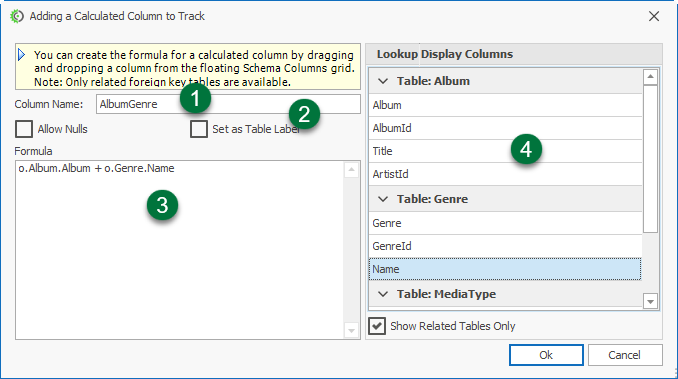Click green numbered badge 1
Viewport: 678px width, 379px height.
(195, 98)
